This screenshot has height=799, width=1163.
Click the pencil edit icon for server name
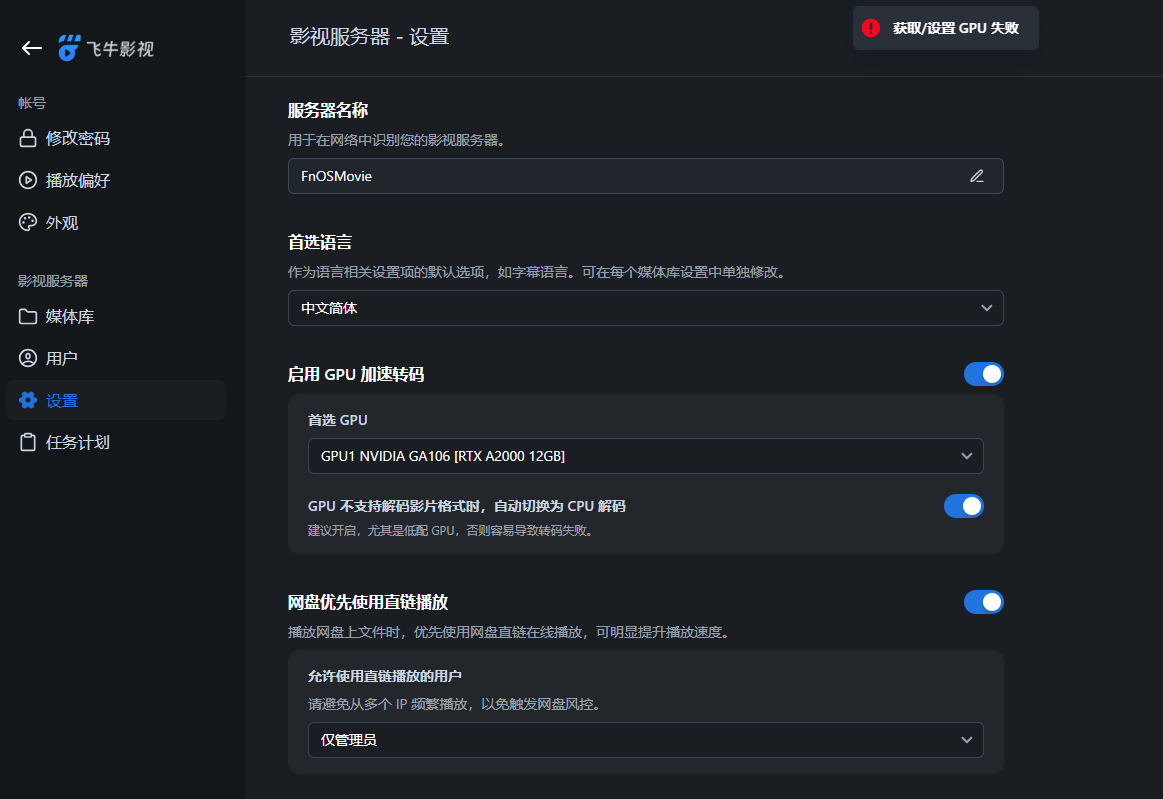tap(977, 176)
